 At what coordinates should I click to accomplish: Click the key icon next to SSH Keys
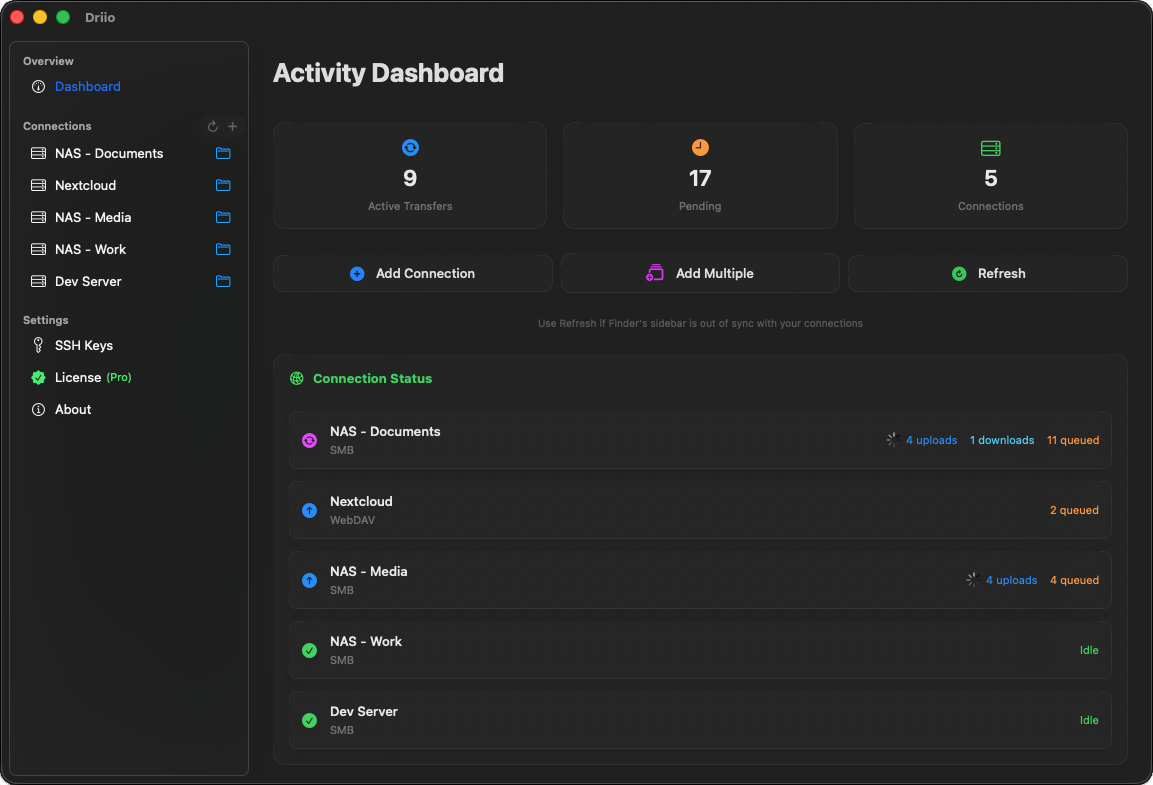coord(38,345)
